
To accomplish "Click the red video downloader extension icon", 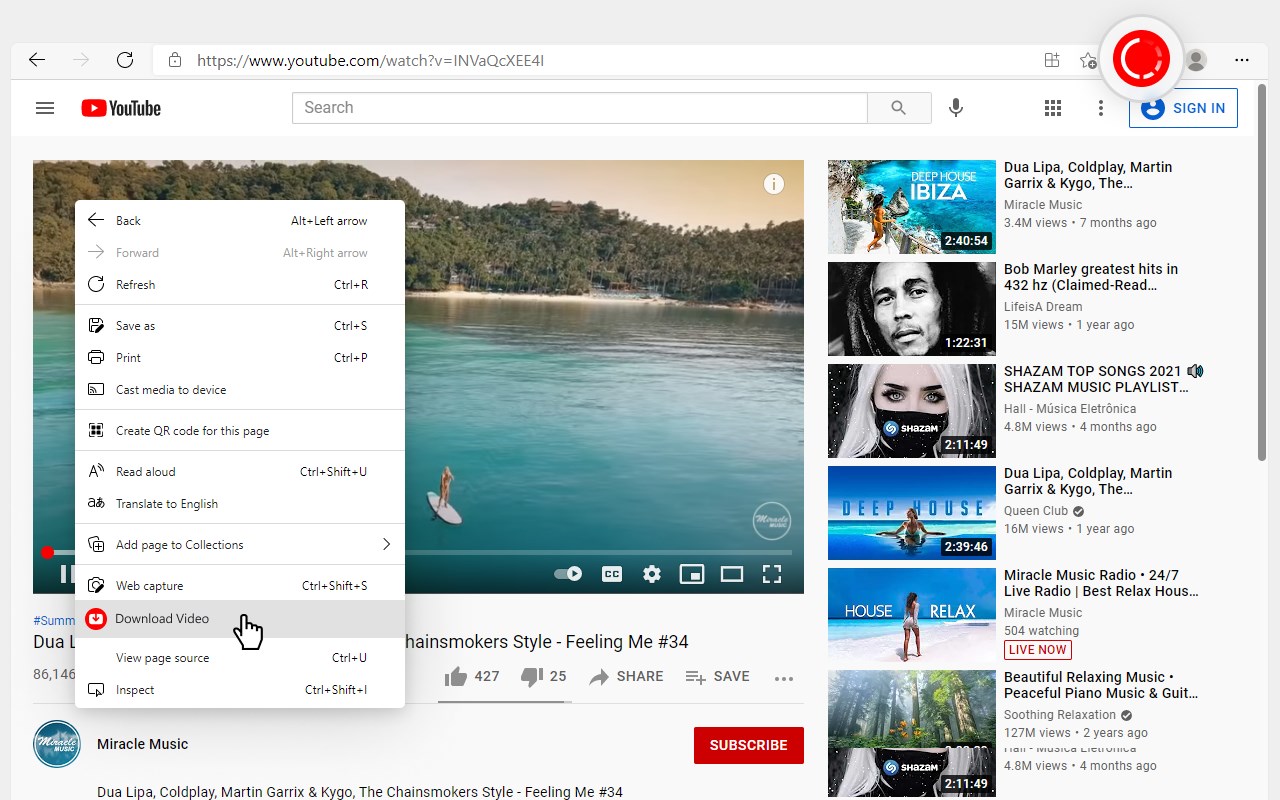I will pos(1141,59).
